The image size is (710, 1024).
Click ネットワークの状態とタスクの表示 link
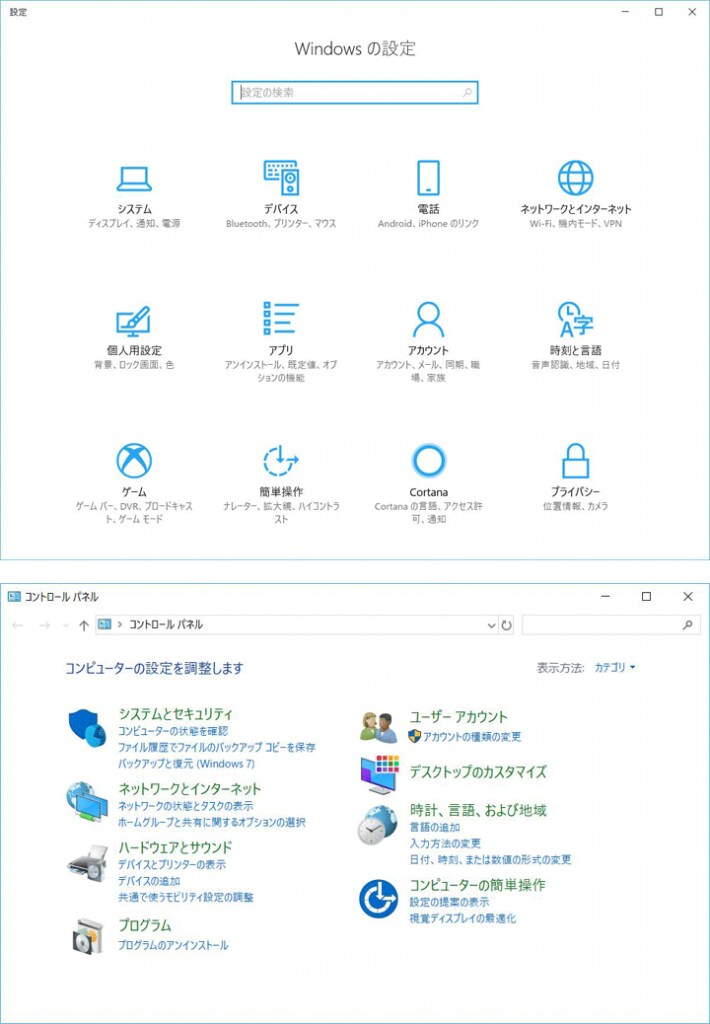coord(186,806)
